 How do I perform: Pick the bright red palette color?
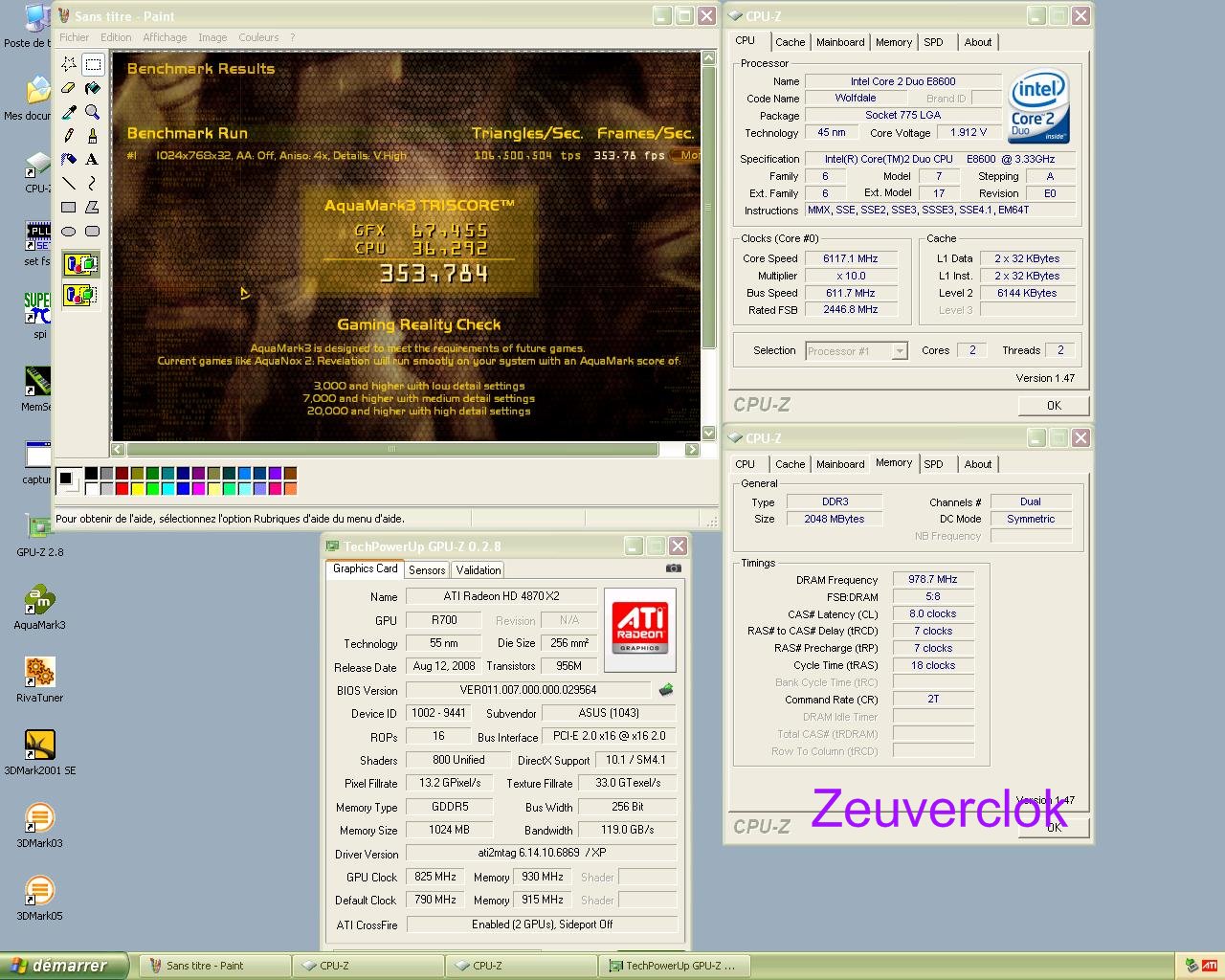(122, 488)
